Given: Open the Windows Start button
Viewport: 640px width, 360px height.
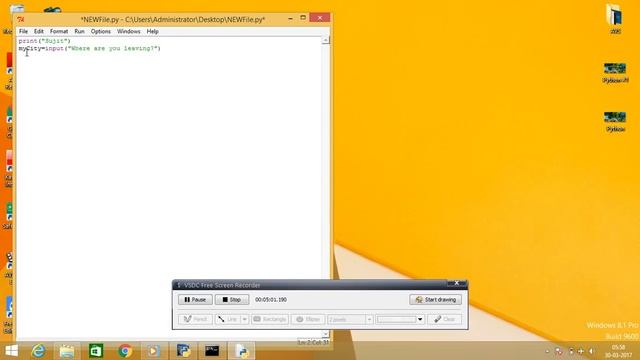Looking at the screenshot, I should pos(11,351).
